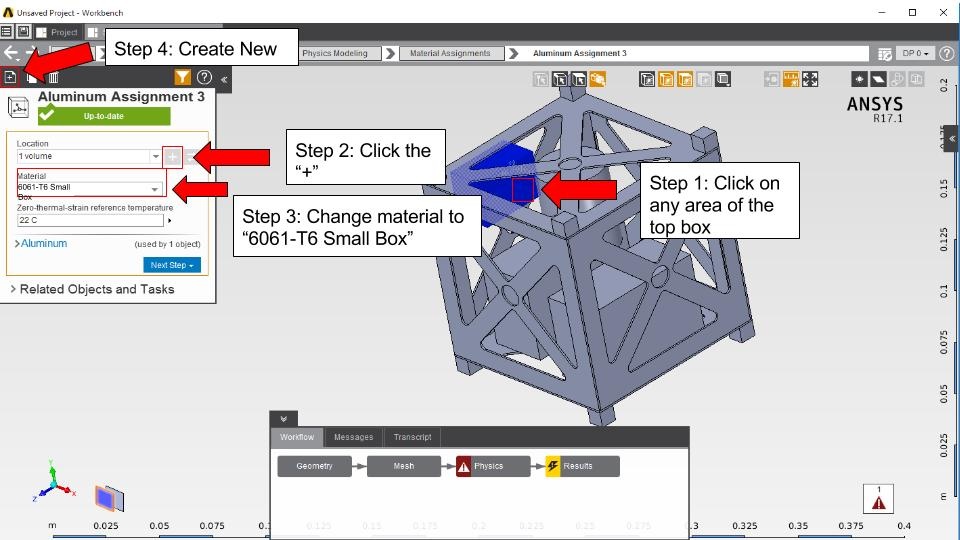Screen dimensions: 960x540
Task: Click the icon left of DP 0
Action: coord(885,54)
